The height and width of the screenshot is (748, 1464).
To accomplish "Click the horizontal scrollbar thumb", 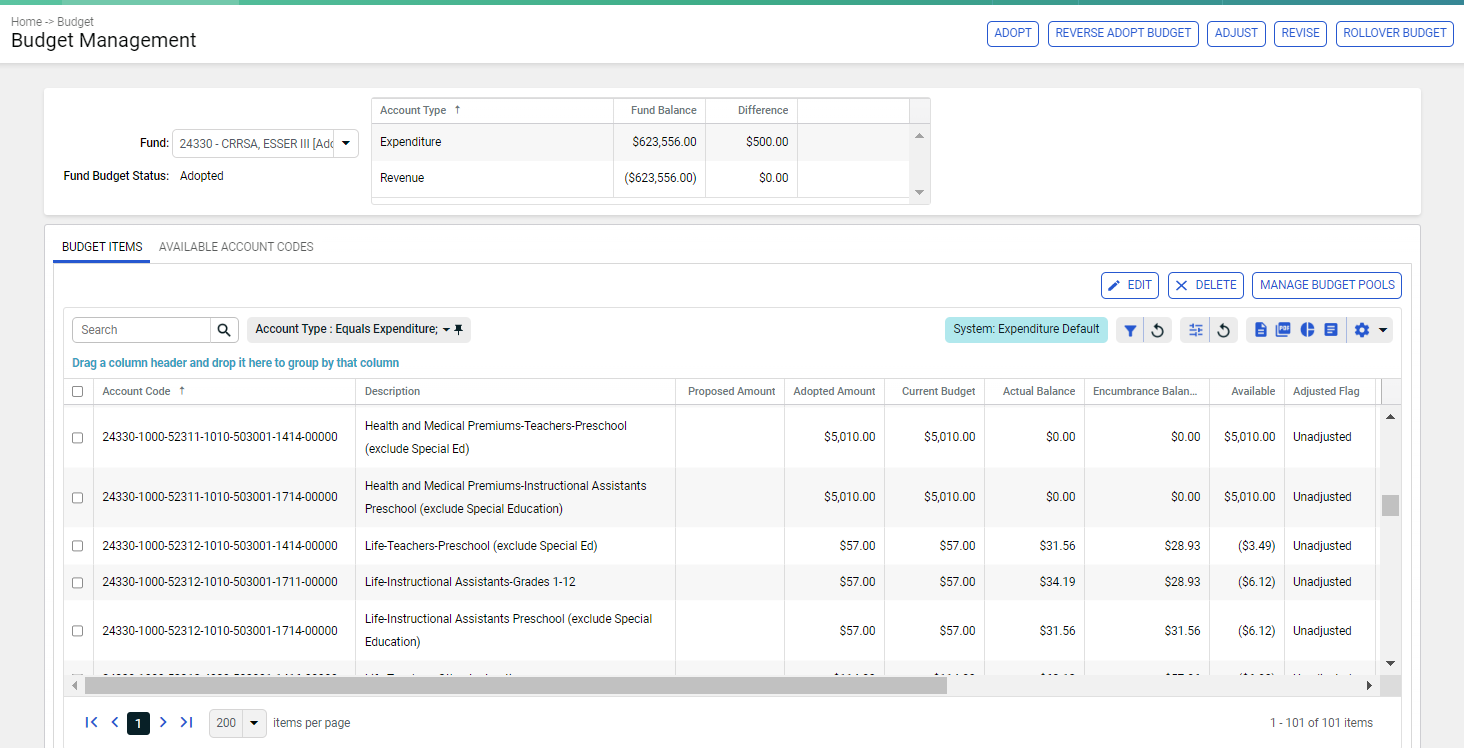I will pos(516,685).
